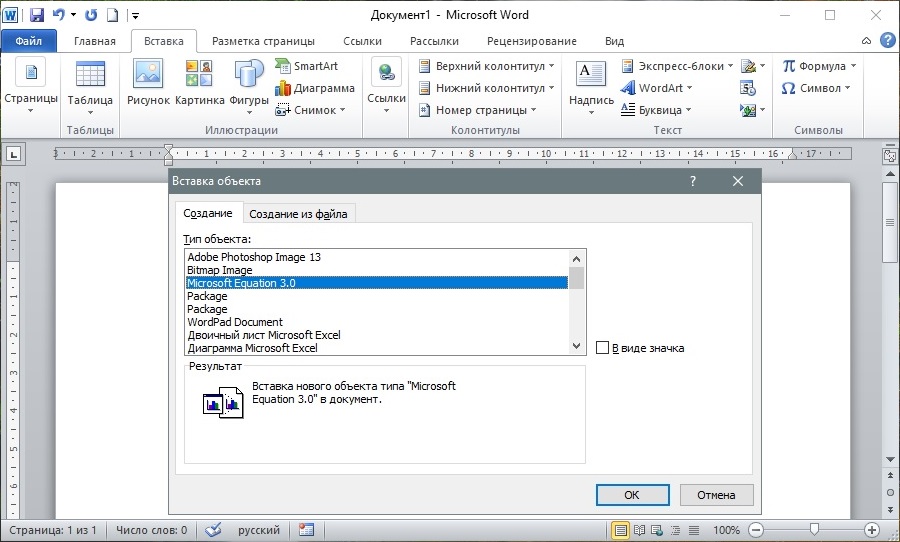900x542 pixels.
Task: Click the New document icon in quick access
Action: (x=112, y=15)
